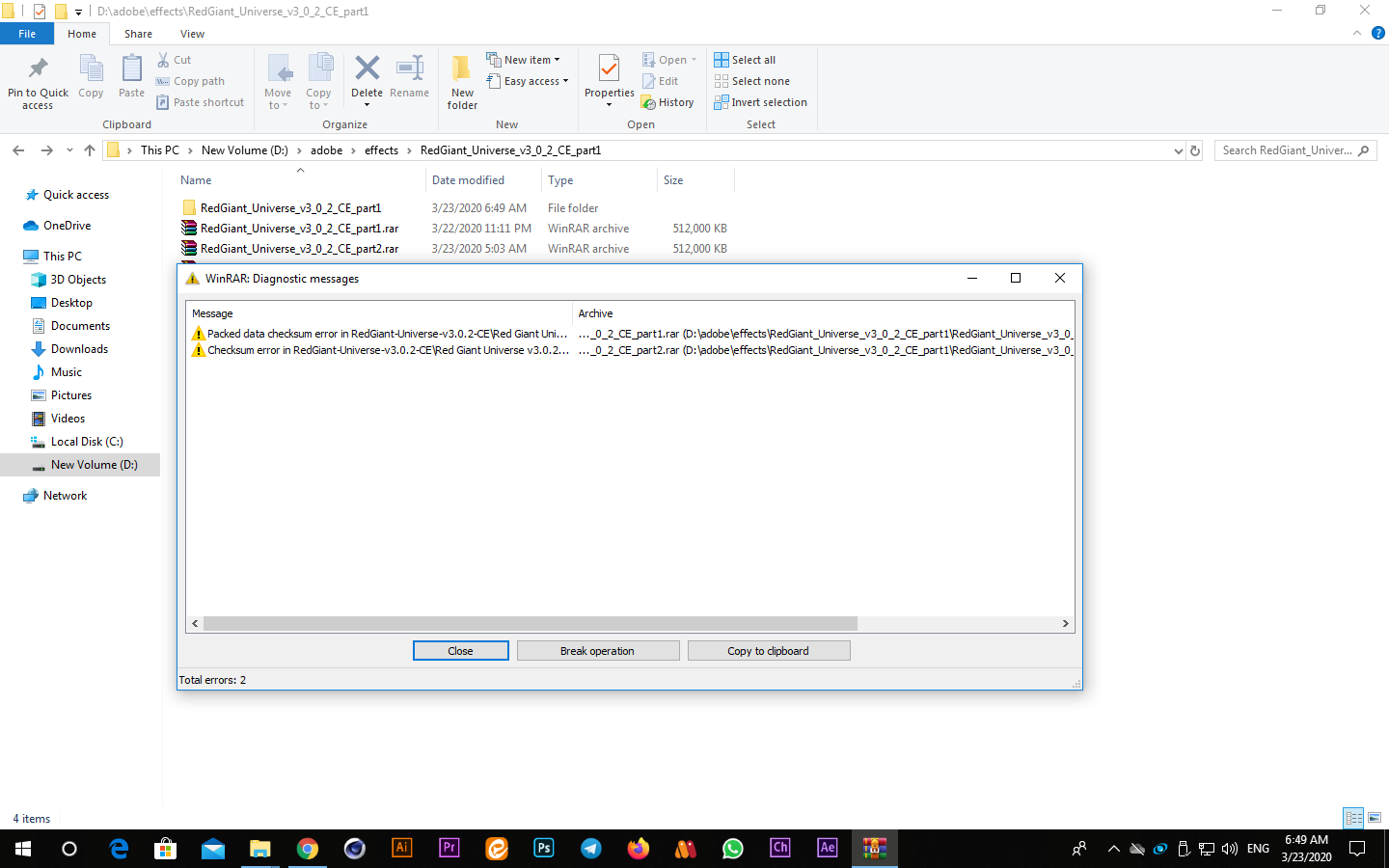Switch to details view button
This screenshot has width=1389, height=868.
1354,818
